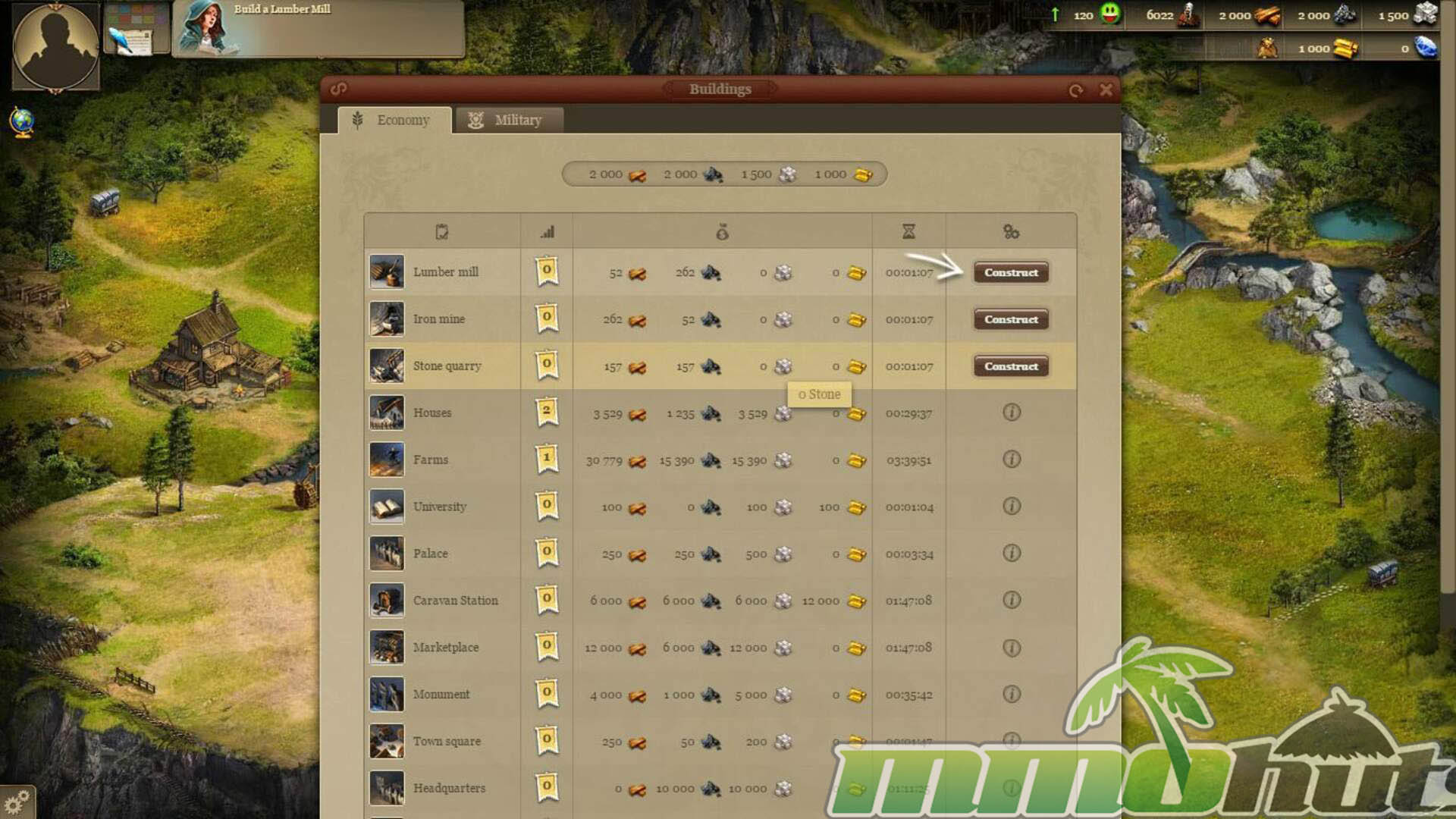The image size is (1456, 819).
Task: Click the world globe map icon
Action: click(22, 121)
